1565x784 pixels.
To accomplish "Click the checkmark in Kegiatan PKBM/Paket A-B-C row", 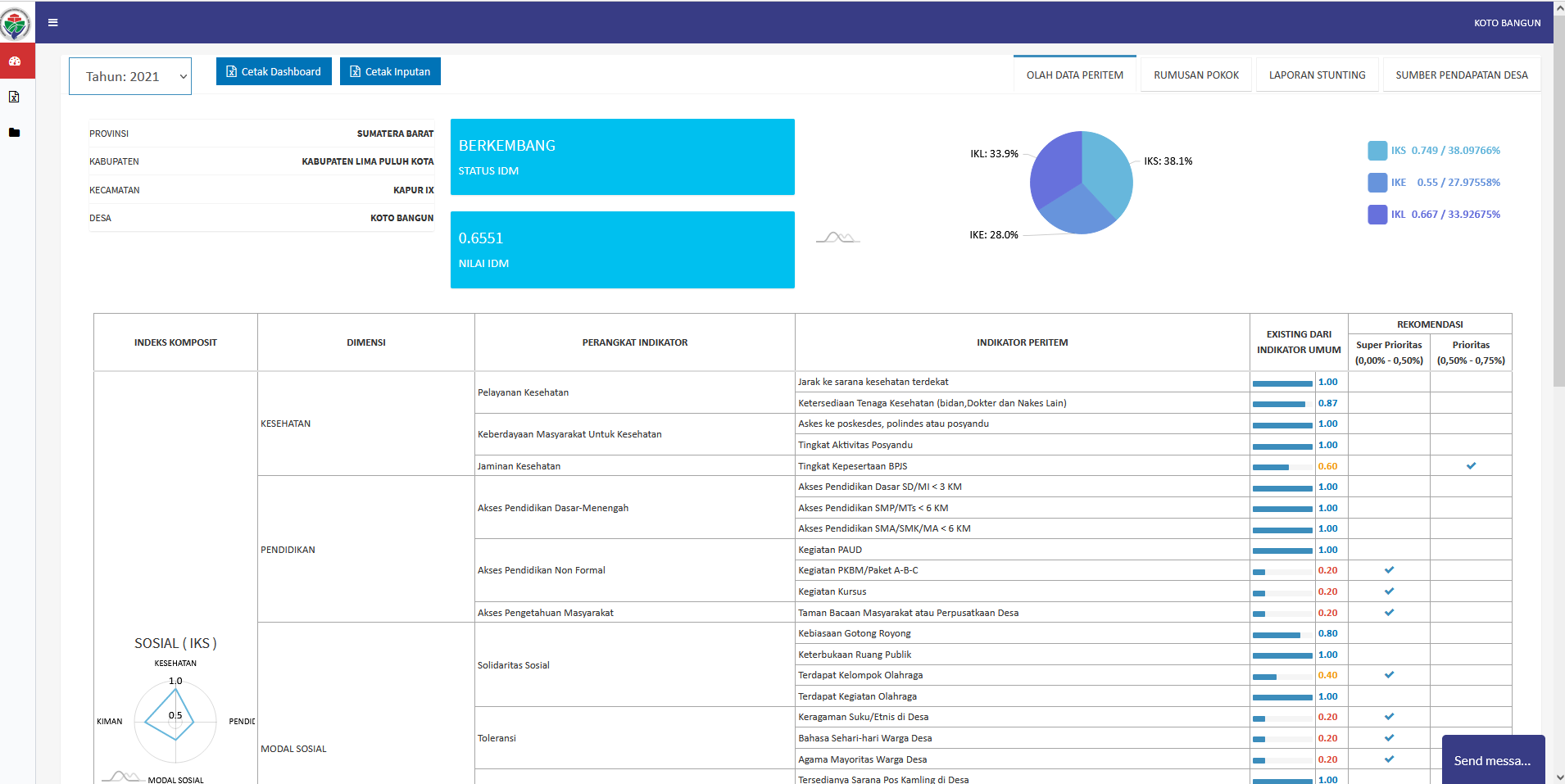I will pos(1389,569).
